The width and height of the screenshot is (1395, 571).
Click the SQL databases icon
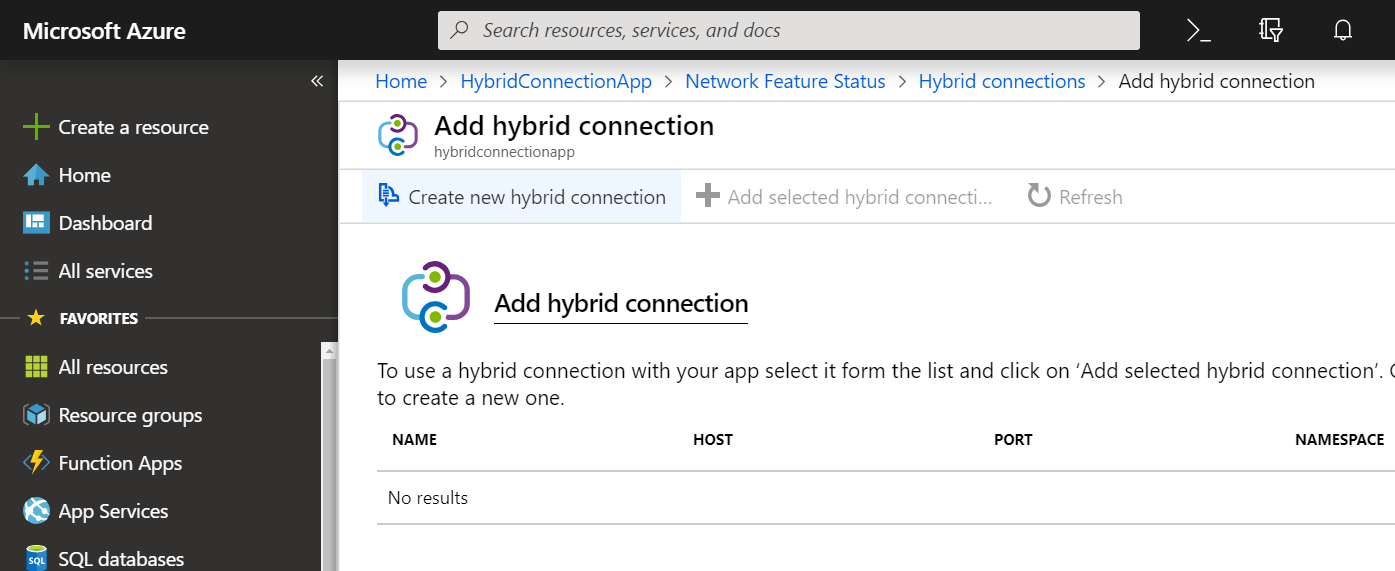click(36, 558)
